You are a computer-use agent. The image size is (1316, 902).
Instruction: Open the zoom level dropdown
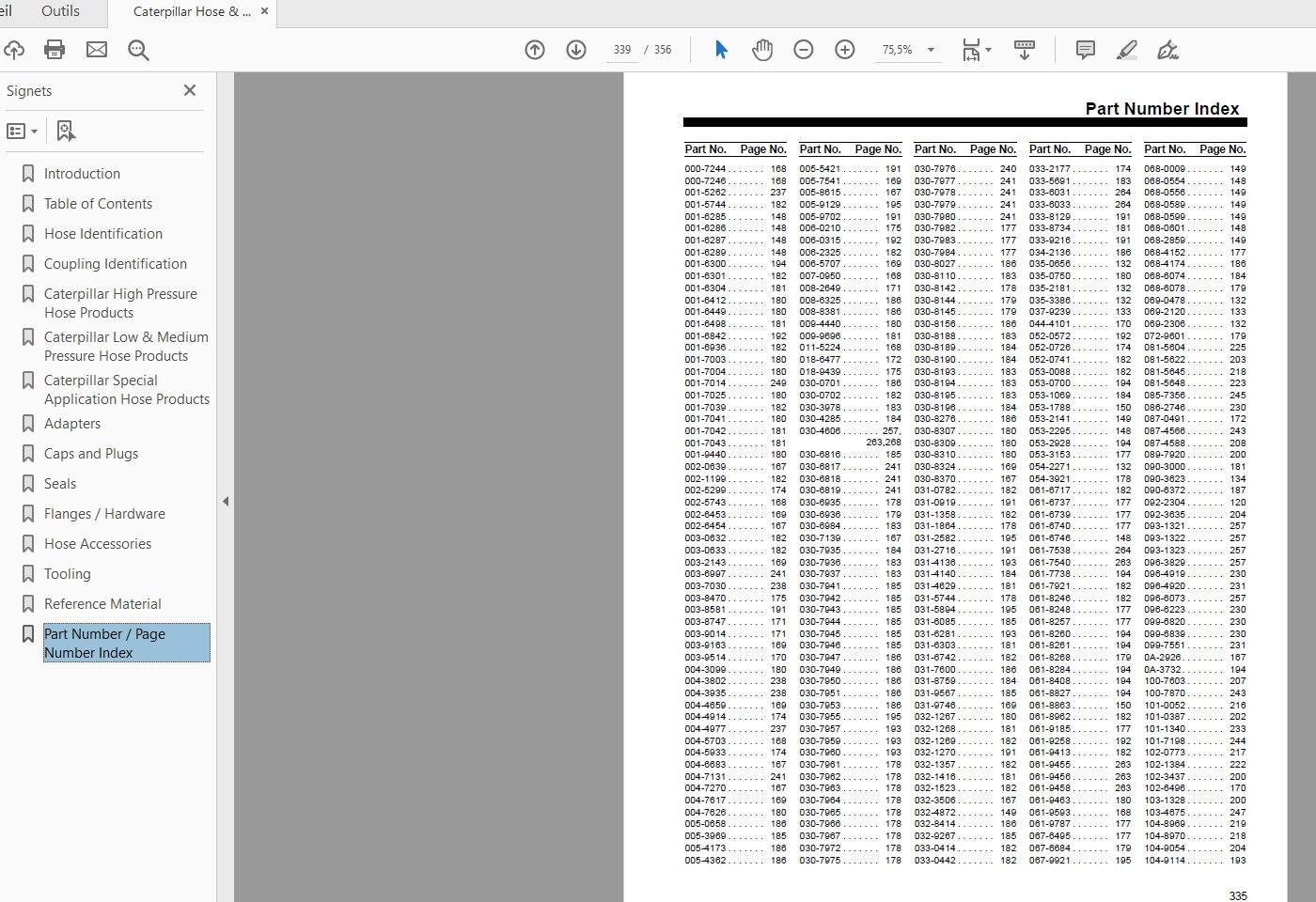(931, 50)
